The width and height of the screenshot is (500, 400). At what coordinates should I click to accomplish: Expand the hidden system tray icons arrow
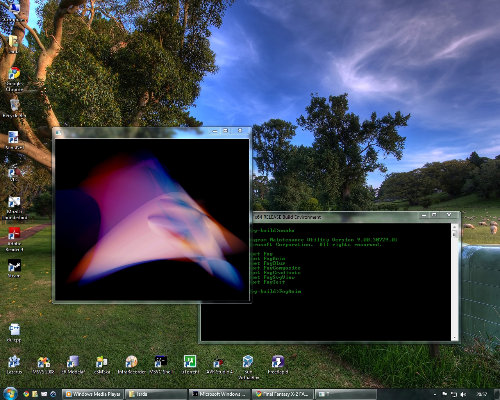(435, 394)
